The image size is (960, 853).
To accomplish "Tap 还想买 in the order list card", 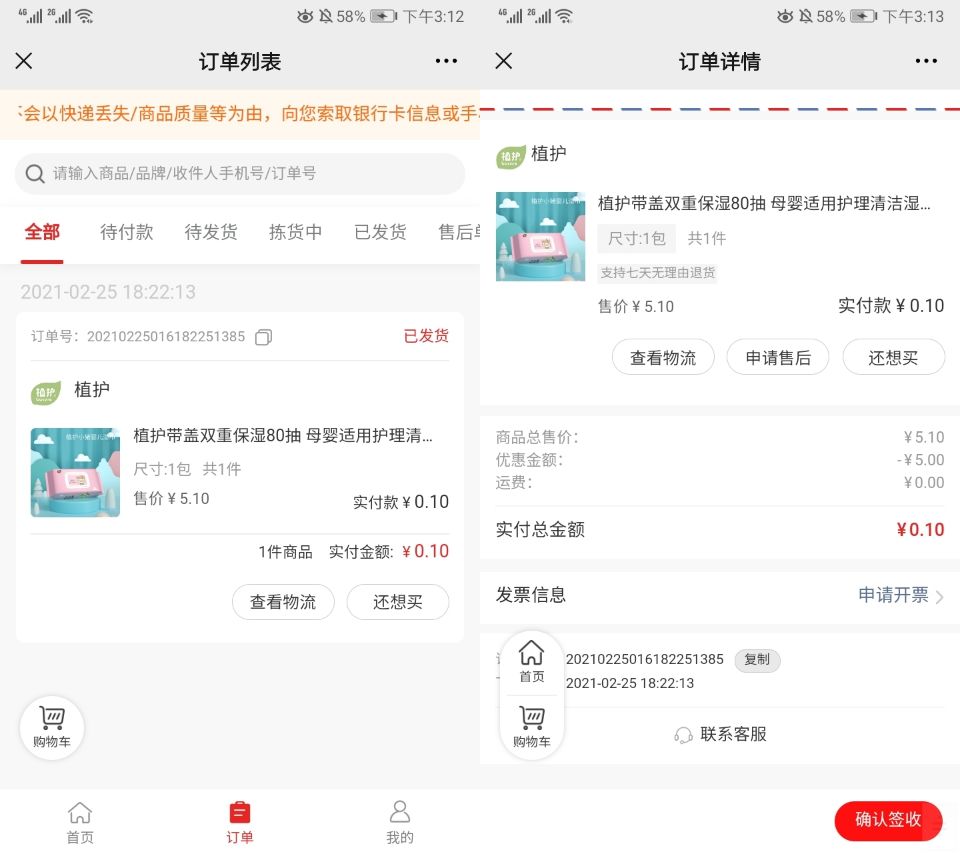I will (398, 602).
